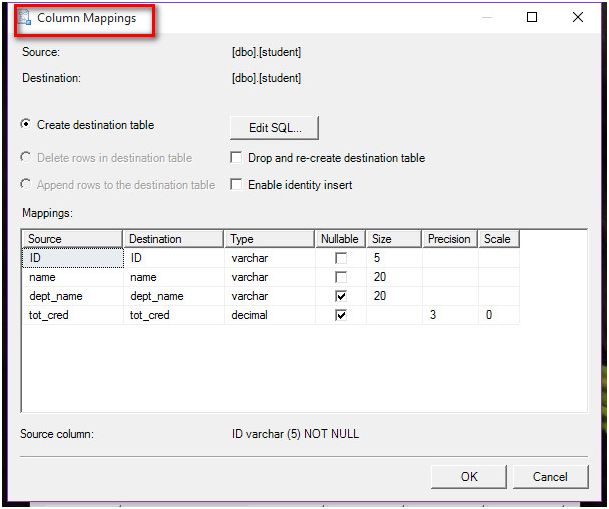
Task: Maximize the Column Mappings window
Action: click(x=532, y=17)
